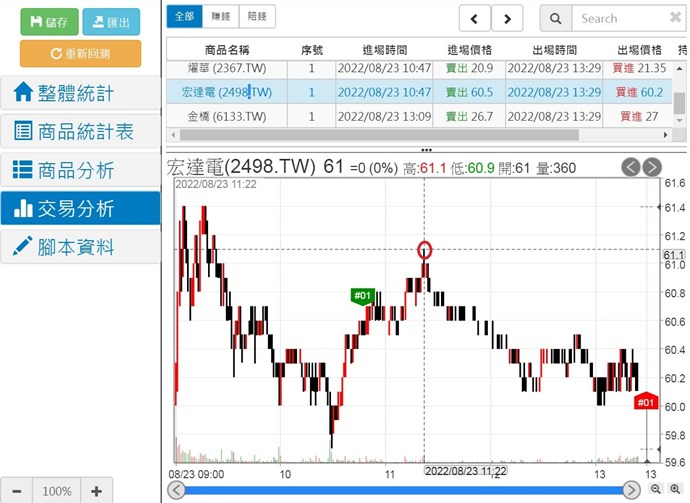Viewport: 690px width, 503px height.
Task: Click the red #01 exit marker on chart
Action: tap(646, 401)
